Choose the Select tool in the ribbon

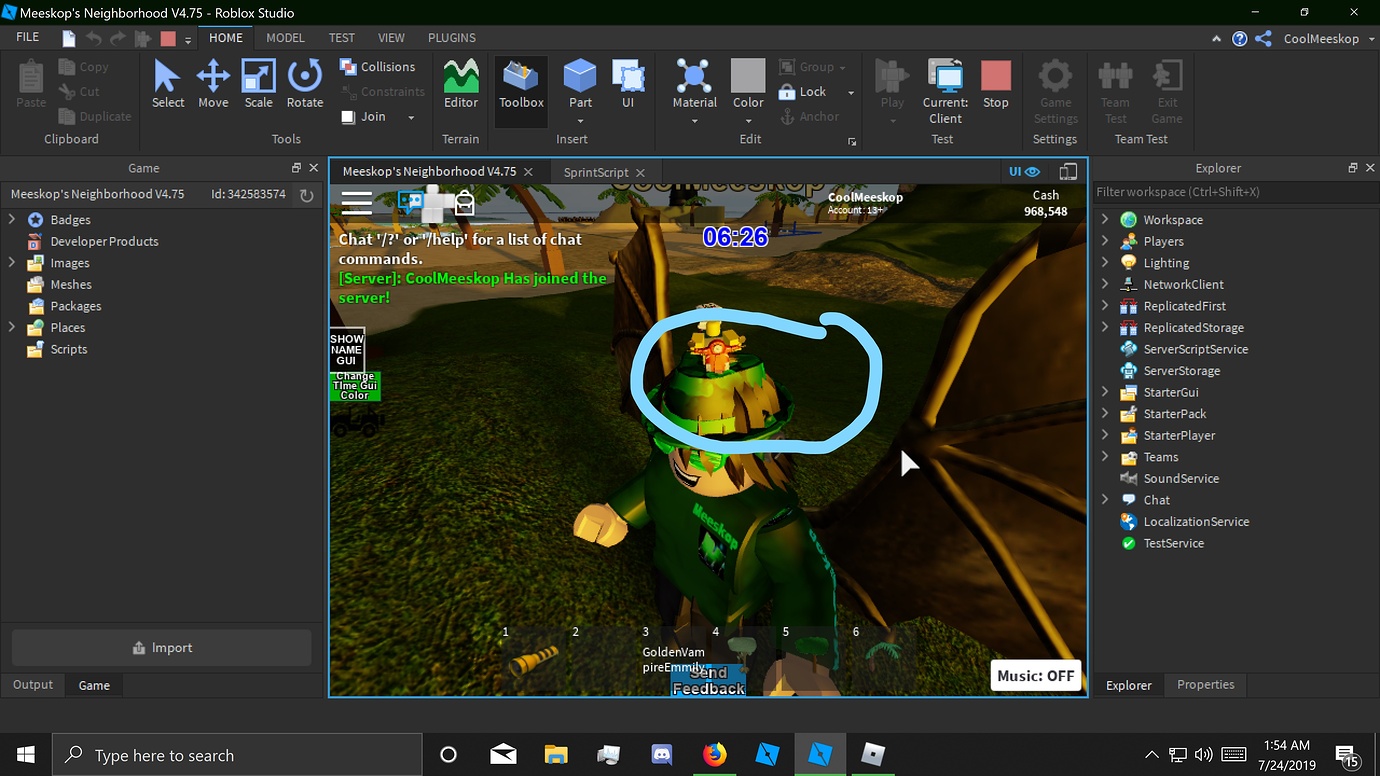coord(167,84)
